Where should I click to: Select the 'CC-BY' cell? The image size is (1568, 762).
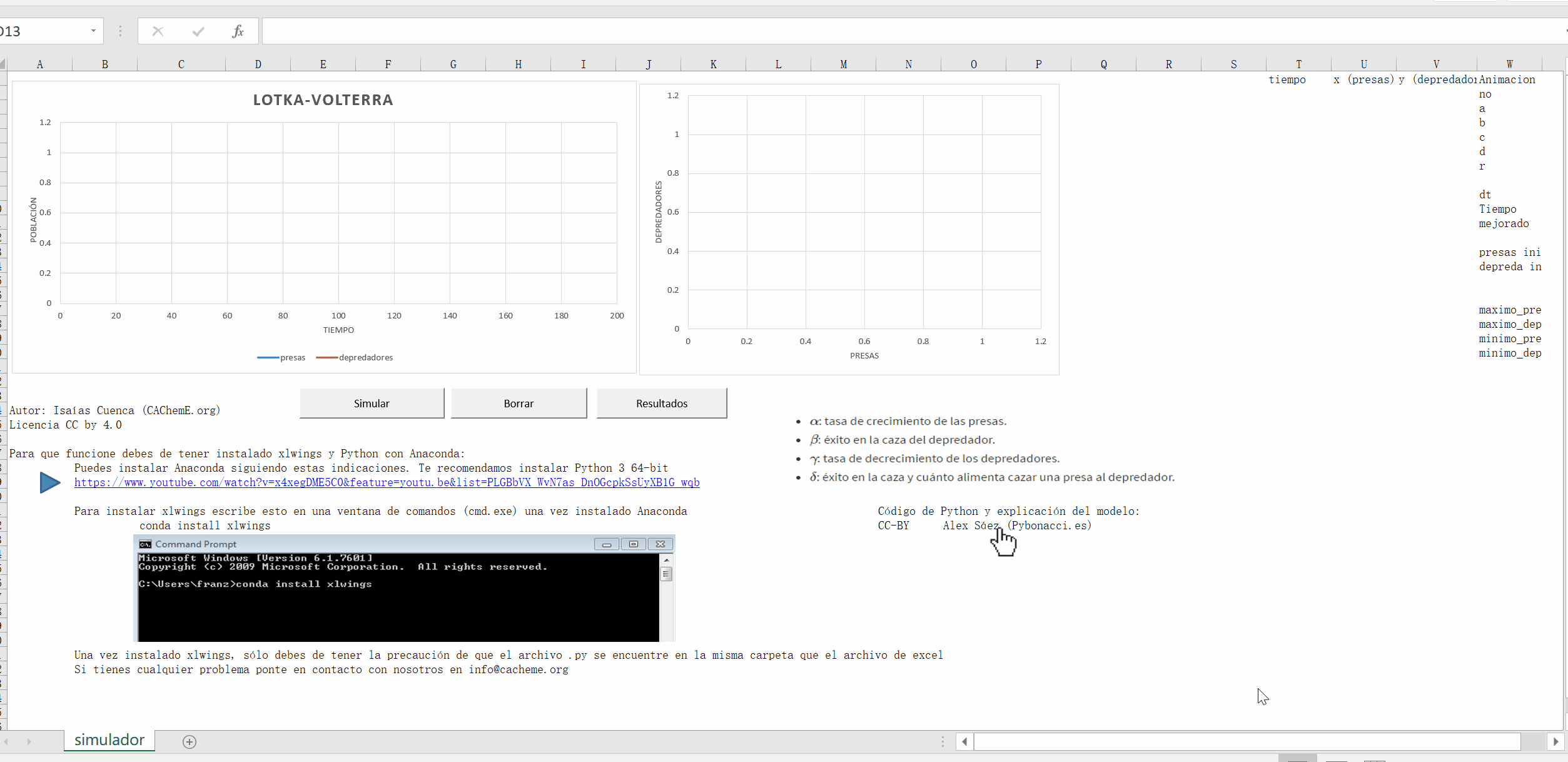click(x=894, y=526)
